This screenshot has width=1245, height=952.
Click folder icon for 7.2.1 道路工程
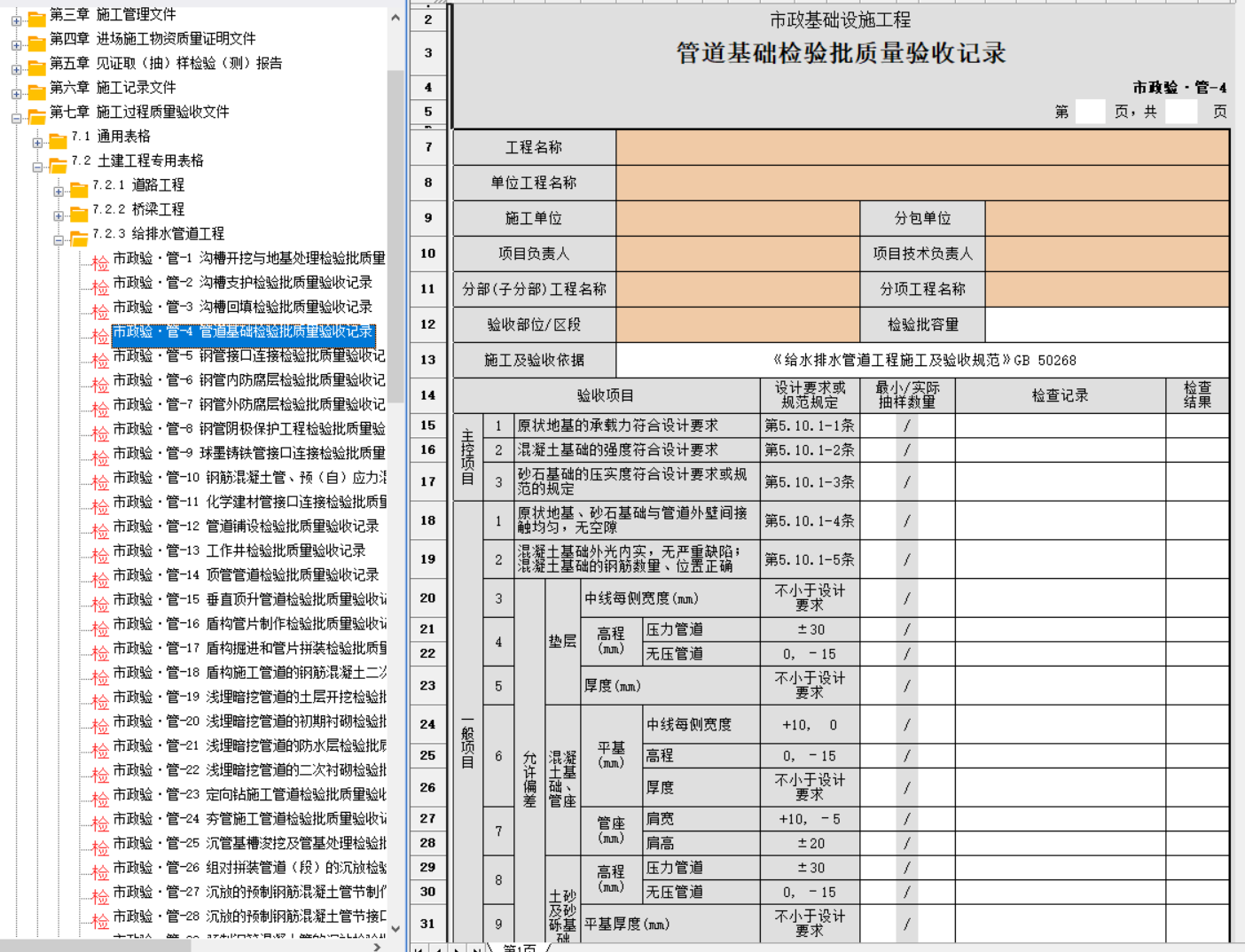tap(79, 189)
